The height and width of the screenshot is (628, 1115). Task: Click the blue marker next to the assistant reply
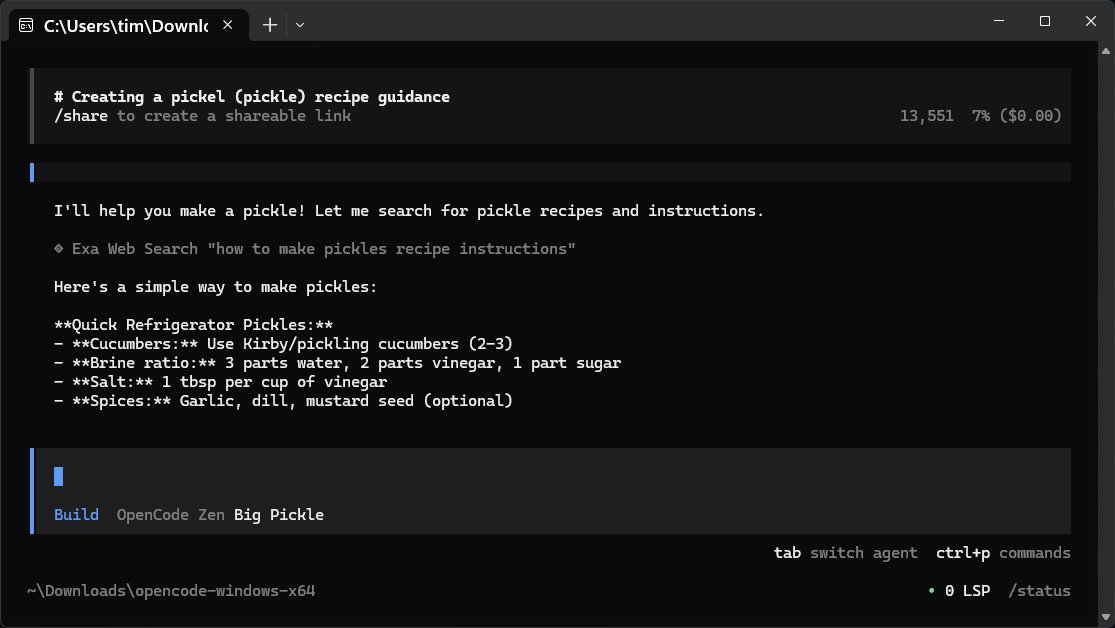[x=31, y=170]
